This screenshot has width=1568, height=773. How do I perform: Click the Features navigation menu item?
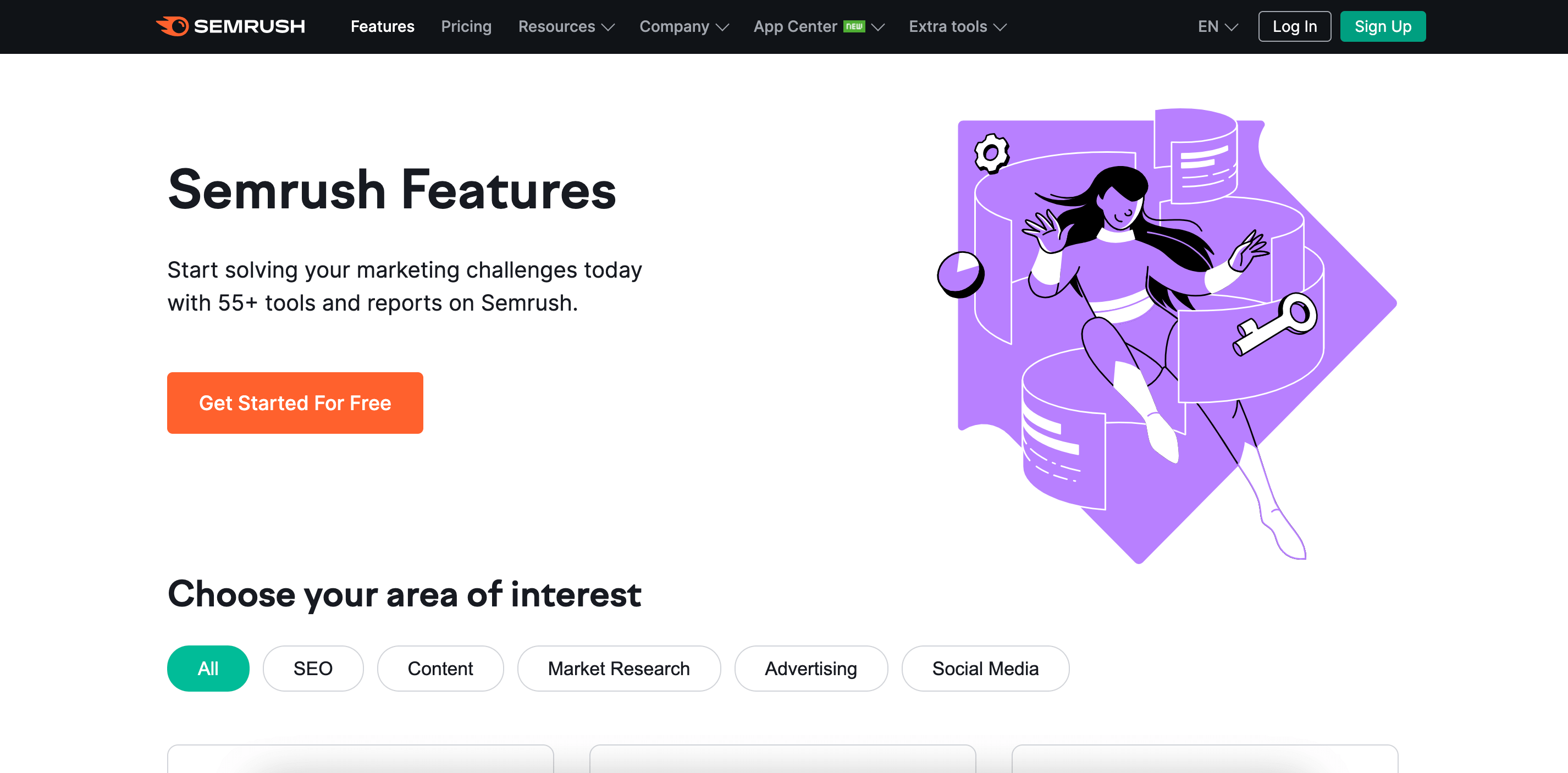click(x=382, y=27)
